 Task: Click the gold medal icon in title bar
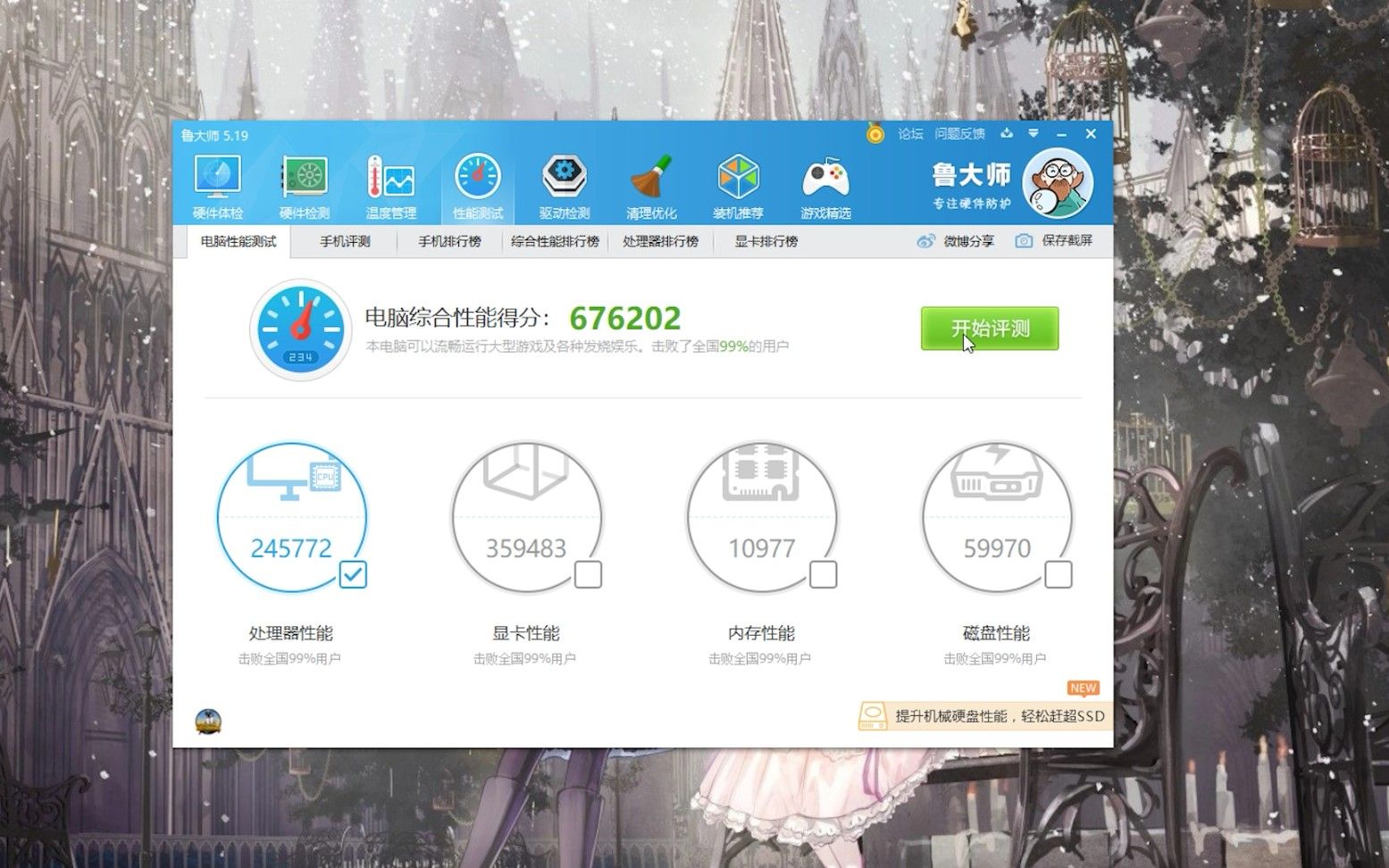pyautogui.click(x=875, y=134)
